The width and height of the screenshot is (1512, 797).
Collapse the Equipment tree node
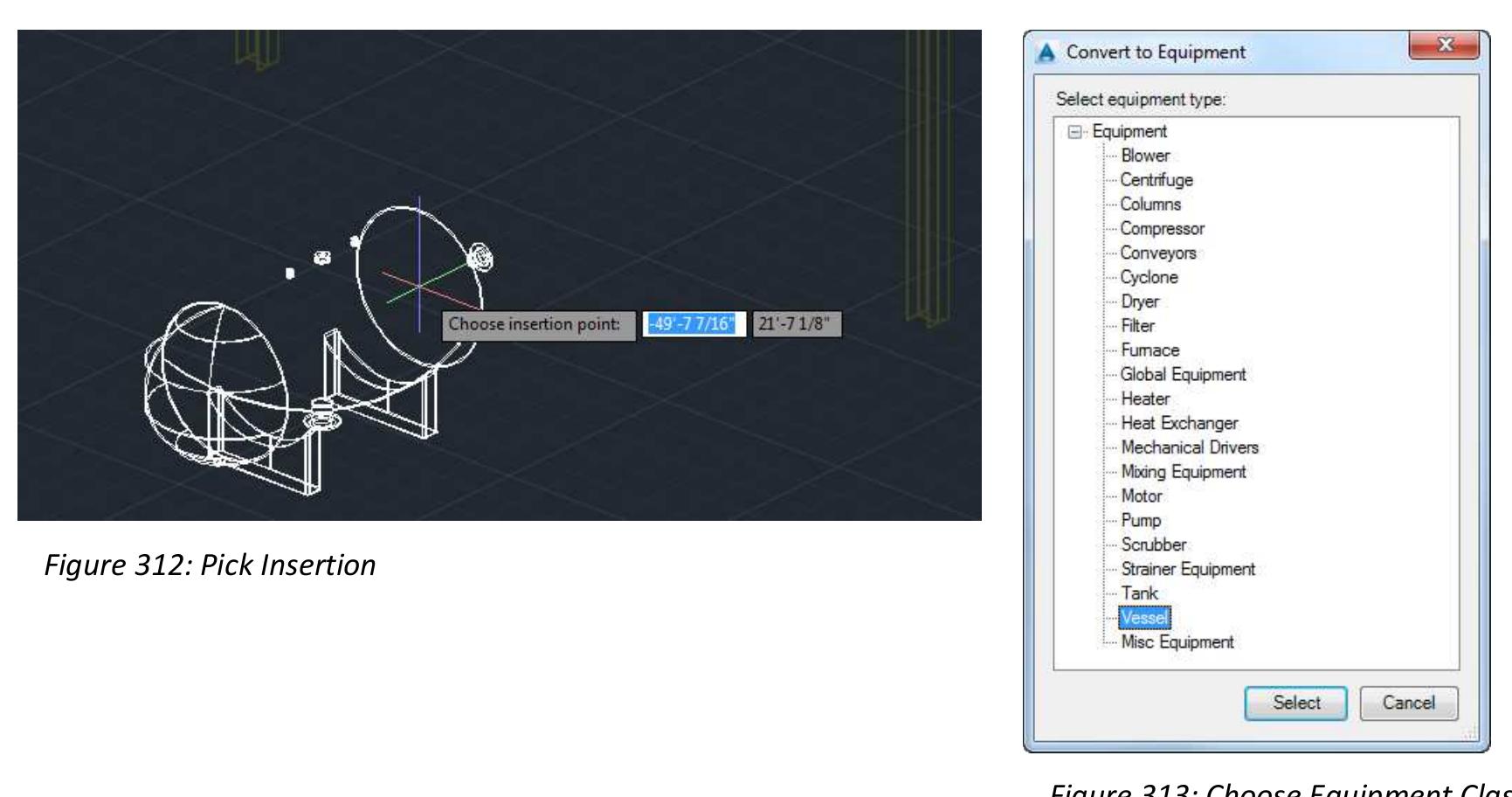[1075, 132]
